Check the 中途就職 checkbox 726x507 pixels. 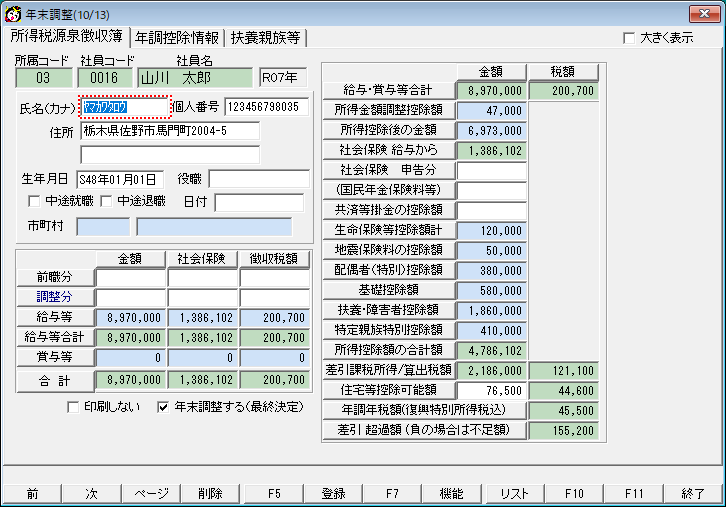(35, 203)
